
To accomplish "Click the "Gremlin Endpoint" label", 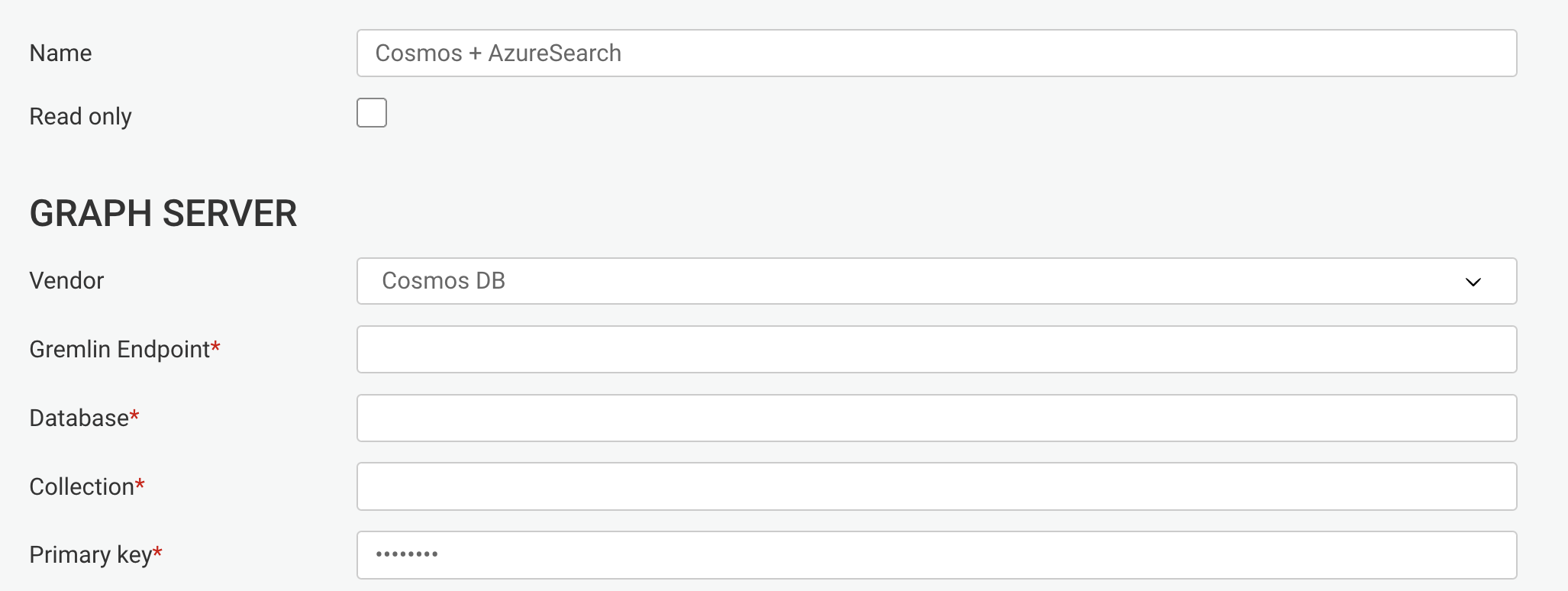I will pos(120,350).
